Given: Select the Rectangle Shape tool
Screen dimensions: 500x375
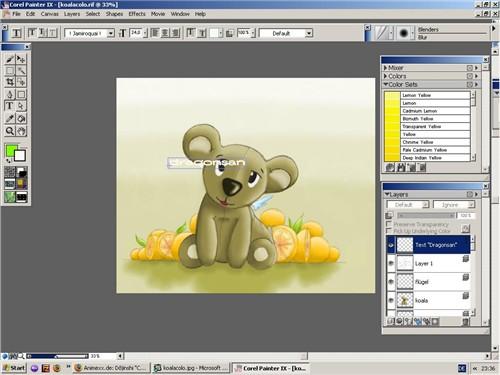Looking at the screenshot, I should point(21,94).
